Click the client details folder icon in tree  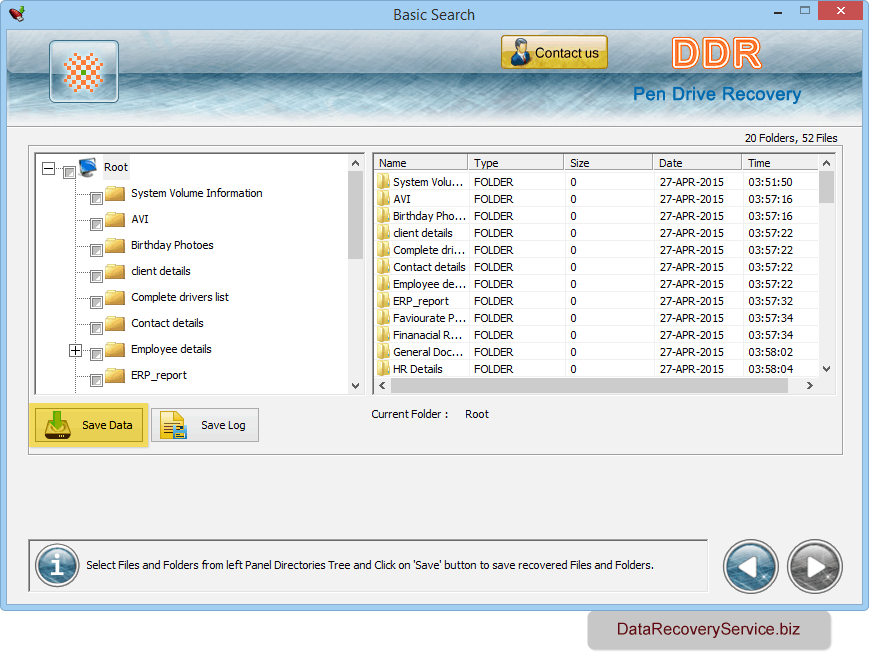115,271
